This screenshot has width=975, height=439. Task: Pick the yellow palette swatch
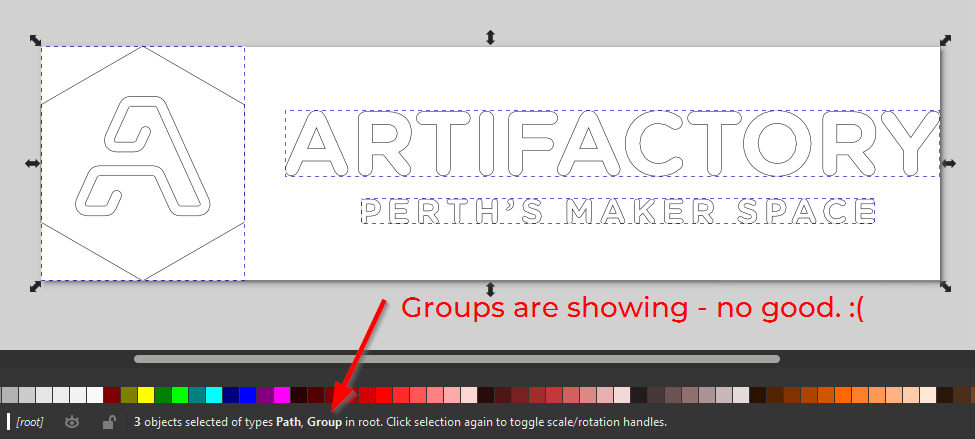coord(146,395)
